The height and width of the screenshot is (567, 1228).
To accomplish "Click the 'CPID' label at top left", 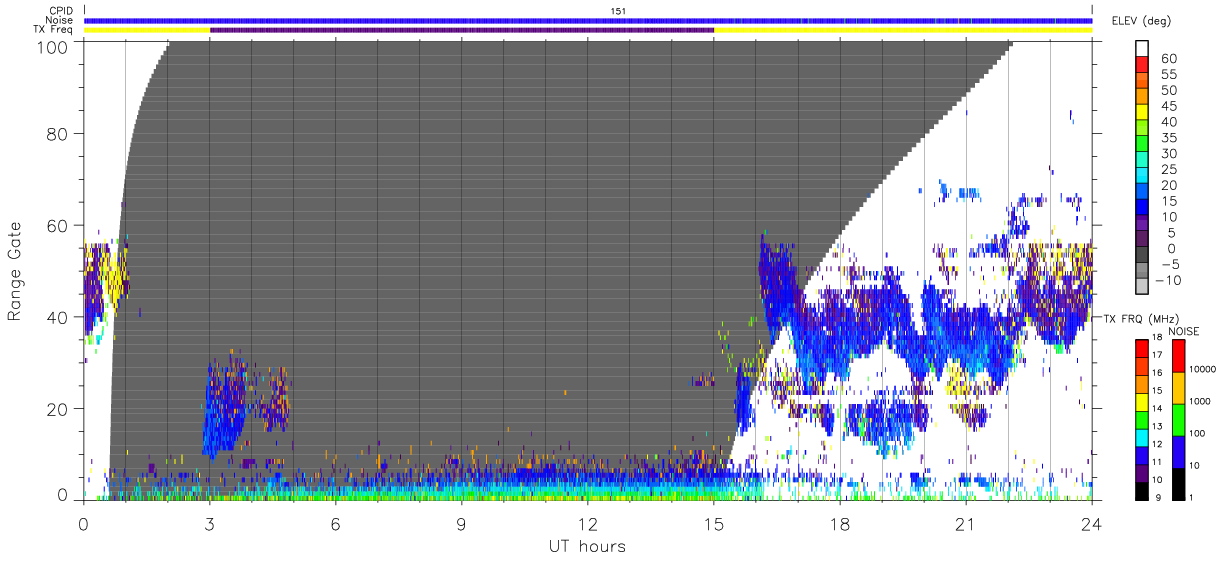I will coord(62,11).
